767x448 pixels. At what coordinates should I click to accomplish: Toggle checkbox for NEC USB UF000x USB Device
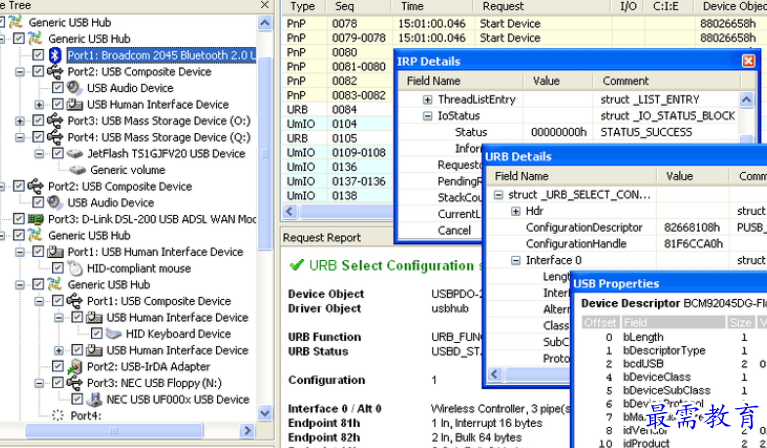click(77, 400)
